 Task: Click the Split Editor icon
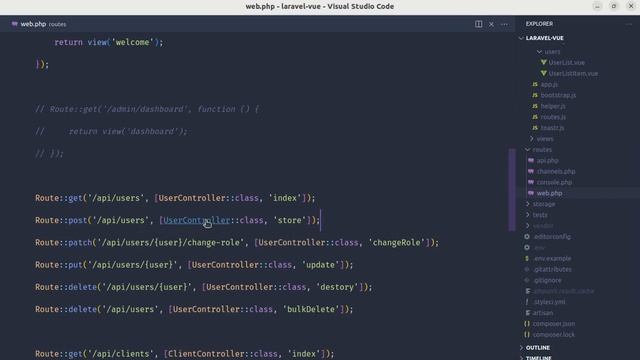[478, 24]
